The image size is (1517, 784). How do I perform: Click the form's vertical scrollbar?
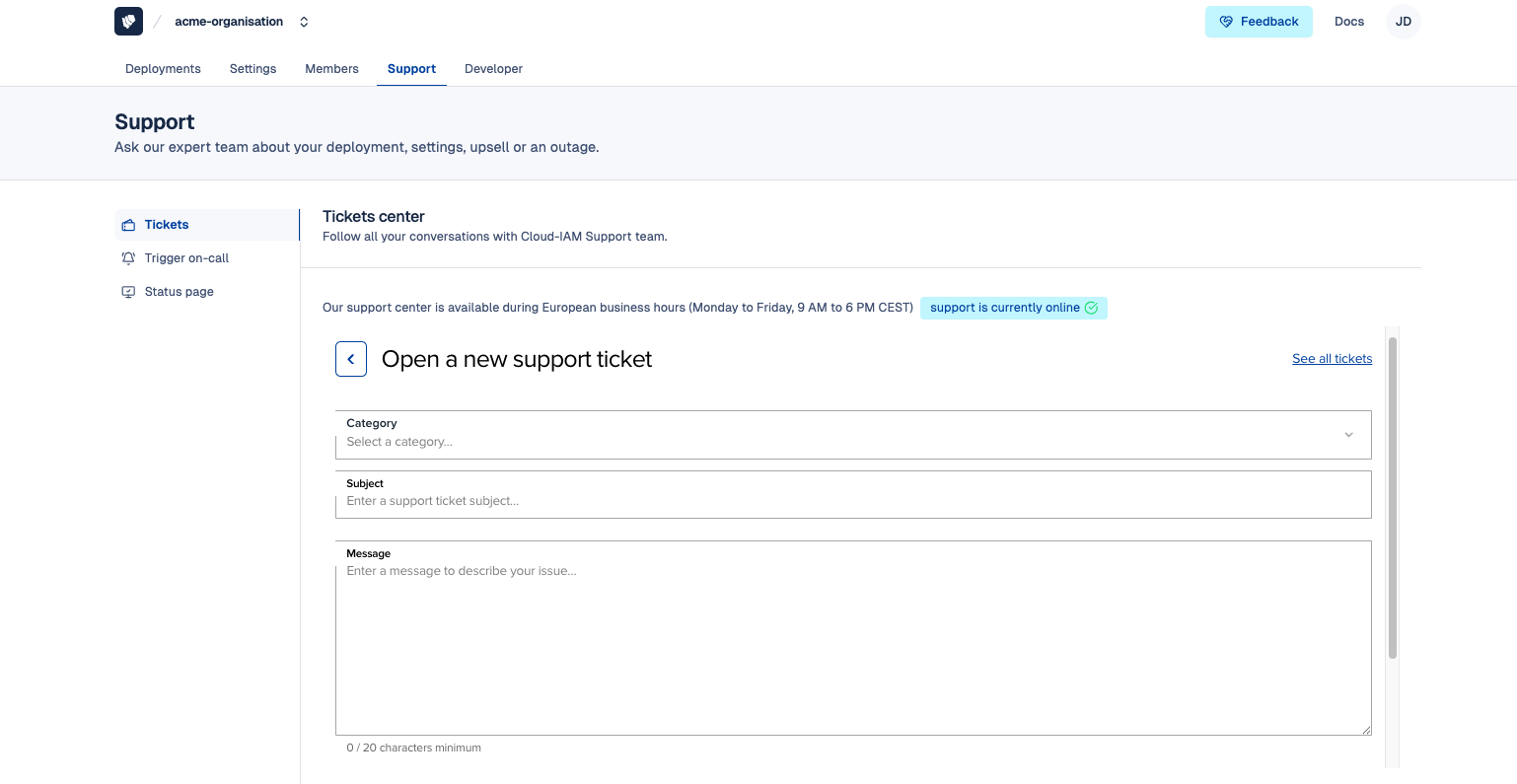(1393, 498)
